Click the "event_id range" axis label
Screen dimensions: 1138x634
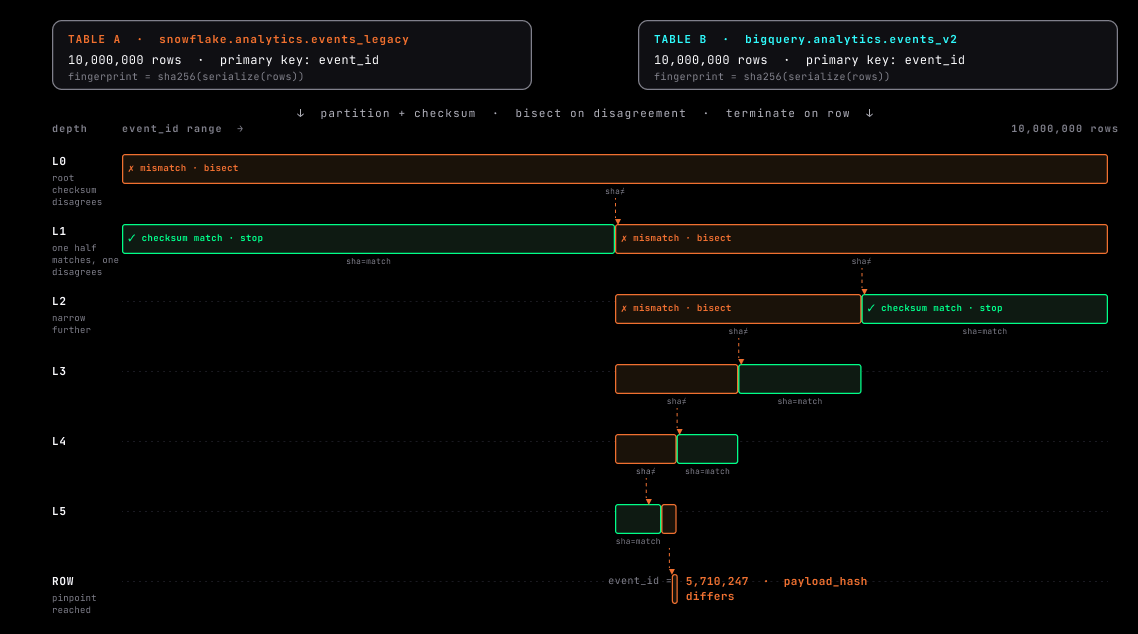(172, 128)
